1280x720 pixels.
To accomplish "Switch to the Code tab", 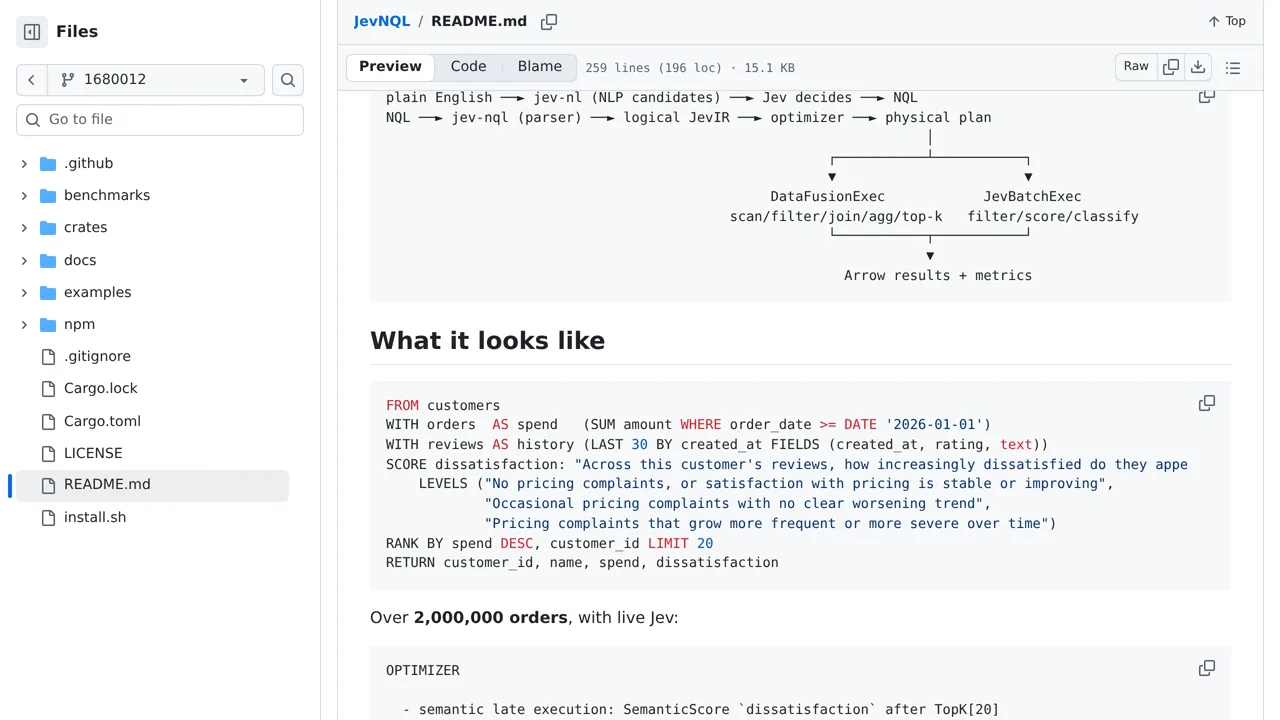I will 468,67.
